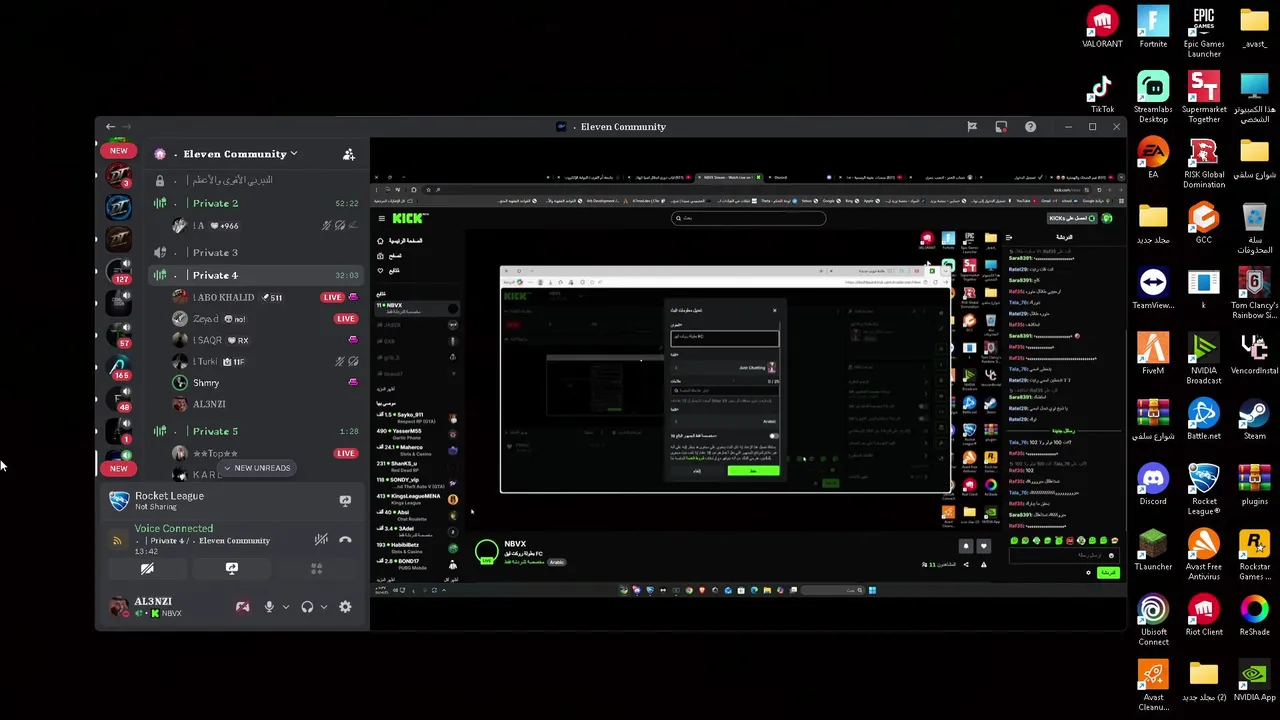Open the Fortnite desktop shortcut
The image size is (1280, 720).
[x=1153, y=28]
